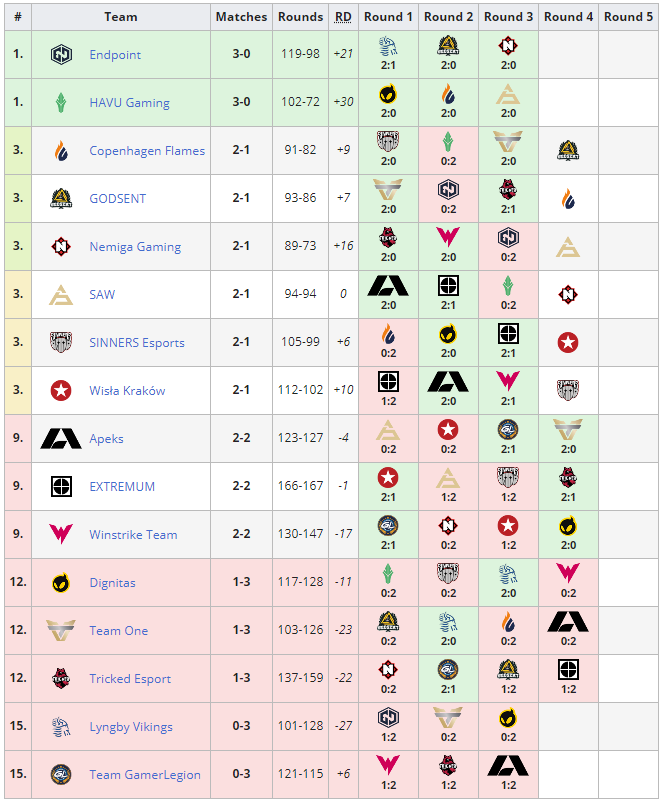Open the SINNERS Esports team link

point(137,343)
